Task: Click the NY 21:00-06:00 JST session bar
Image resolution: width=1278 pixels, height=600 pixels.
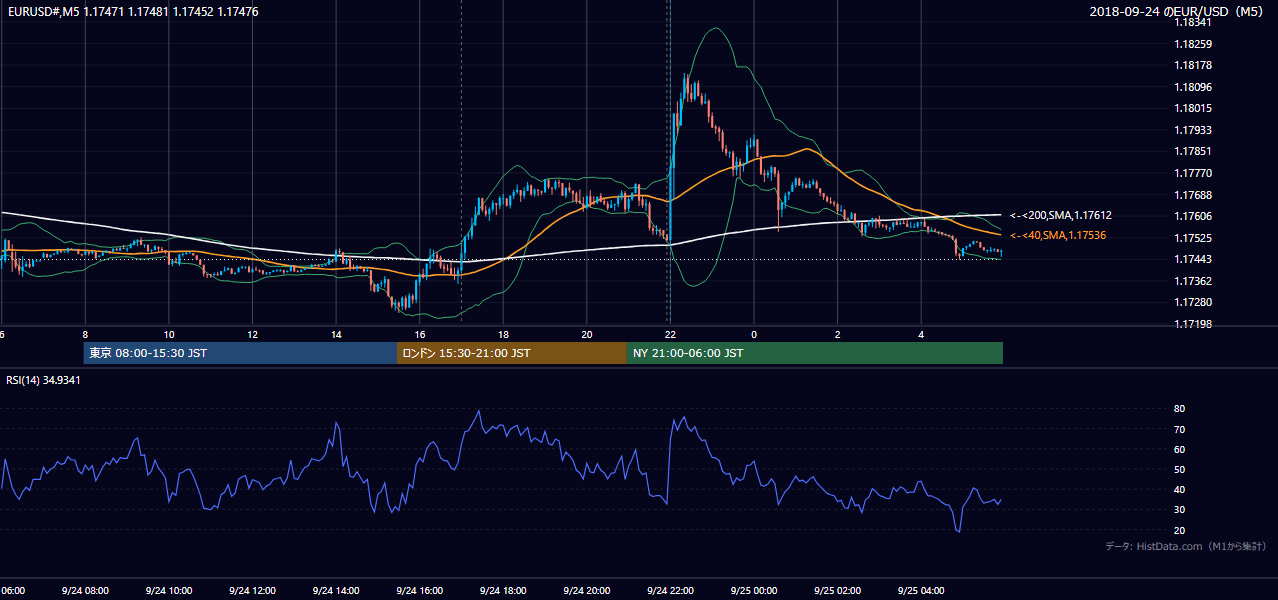Action: (815, 353)
